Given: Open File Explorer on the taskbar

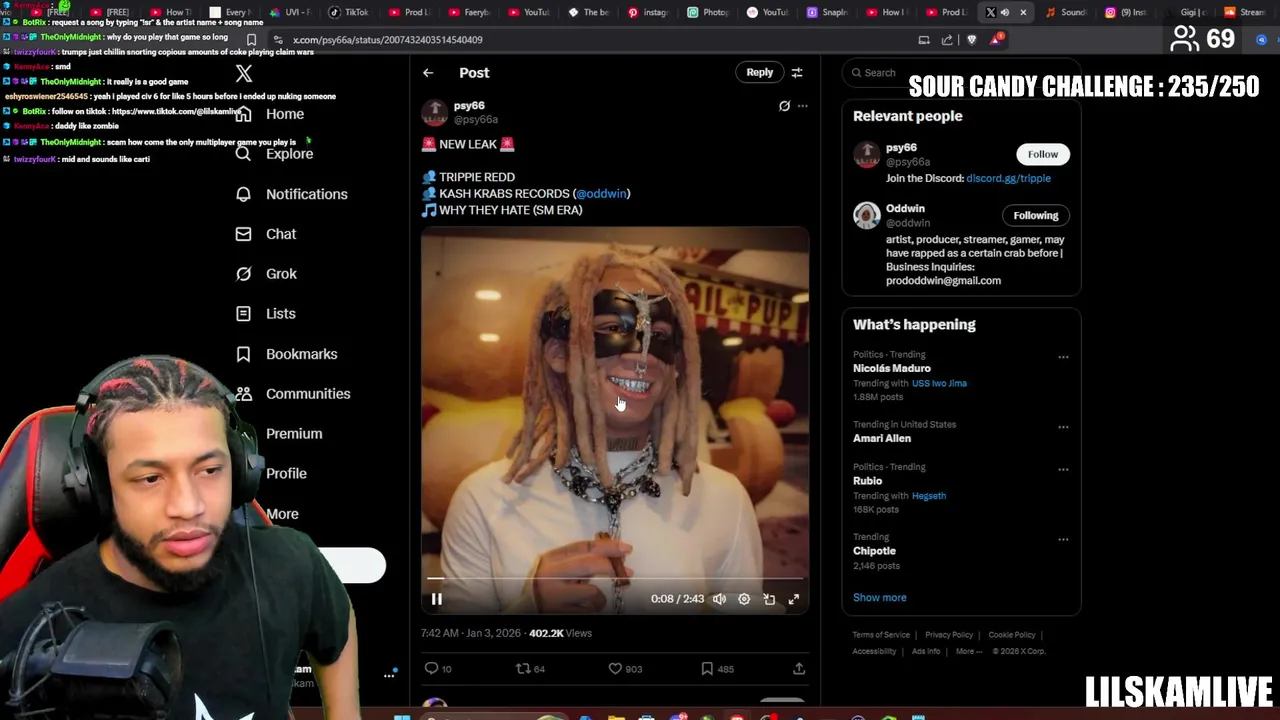Looking at the screenshot, I should point(616,716).
